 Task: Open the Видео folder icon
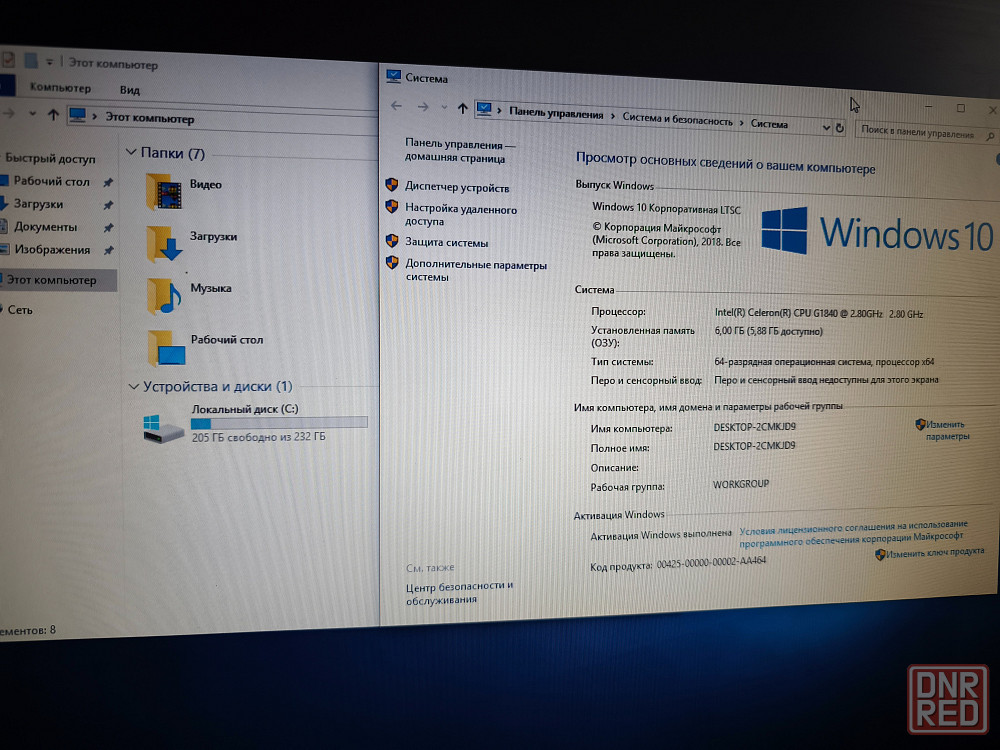point(165,191)
